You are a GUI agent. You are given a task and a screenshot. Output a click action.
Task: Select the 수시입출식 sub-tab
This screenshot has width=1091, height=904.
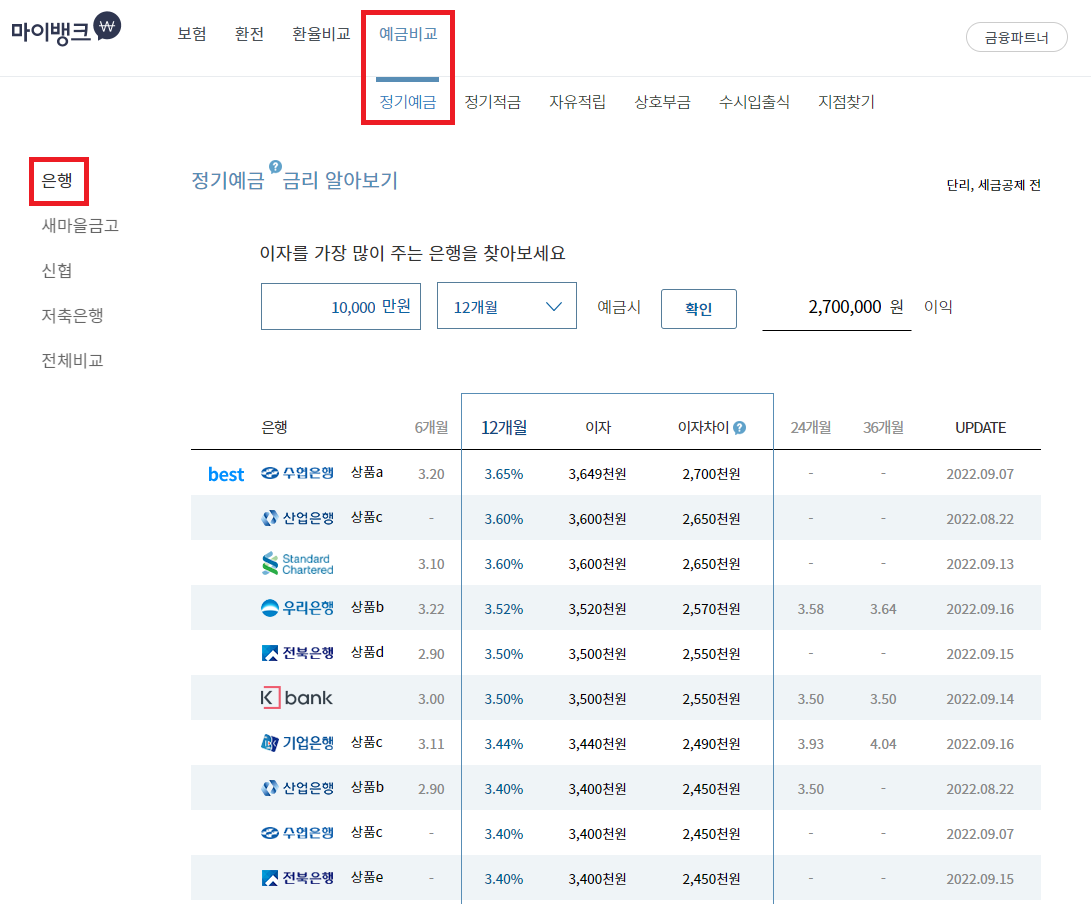(754, 102)
